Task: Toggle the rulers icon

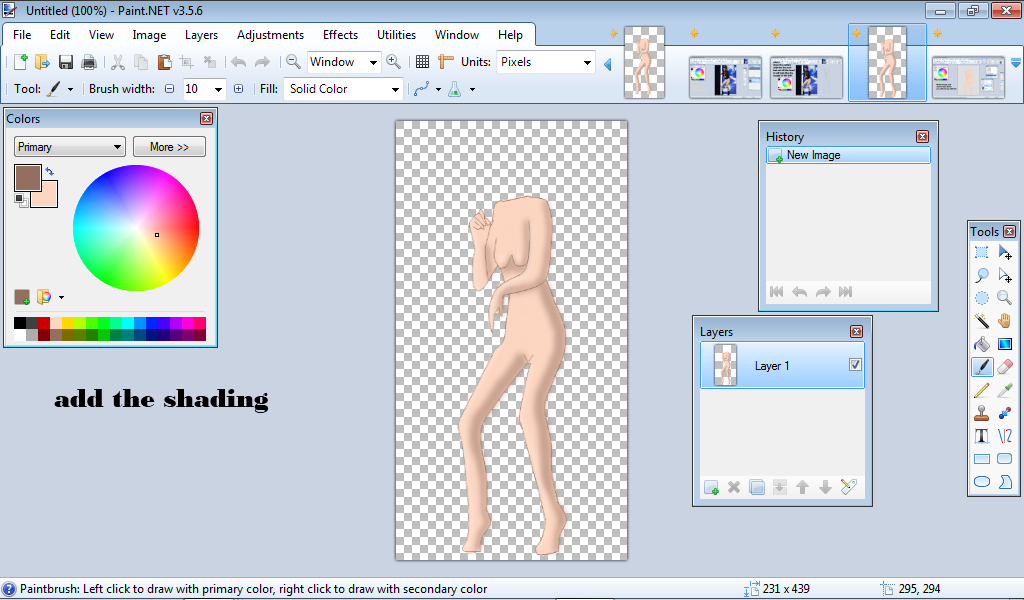Action: [x=446, y=62]
